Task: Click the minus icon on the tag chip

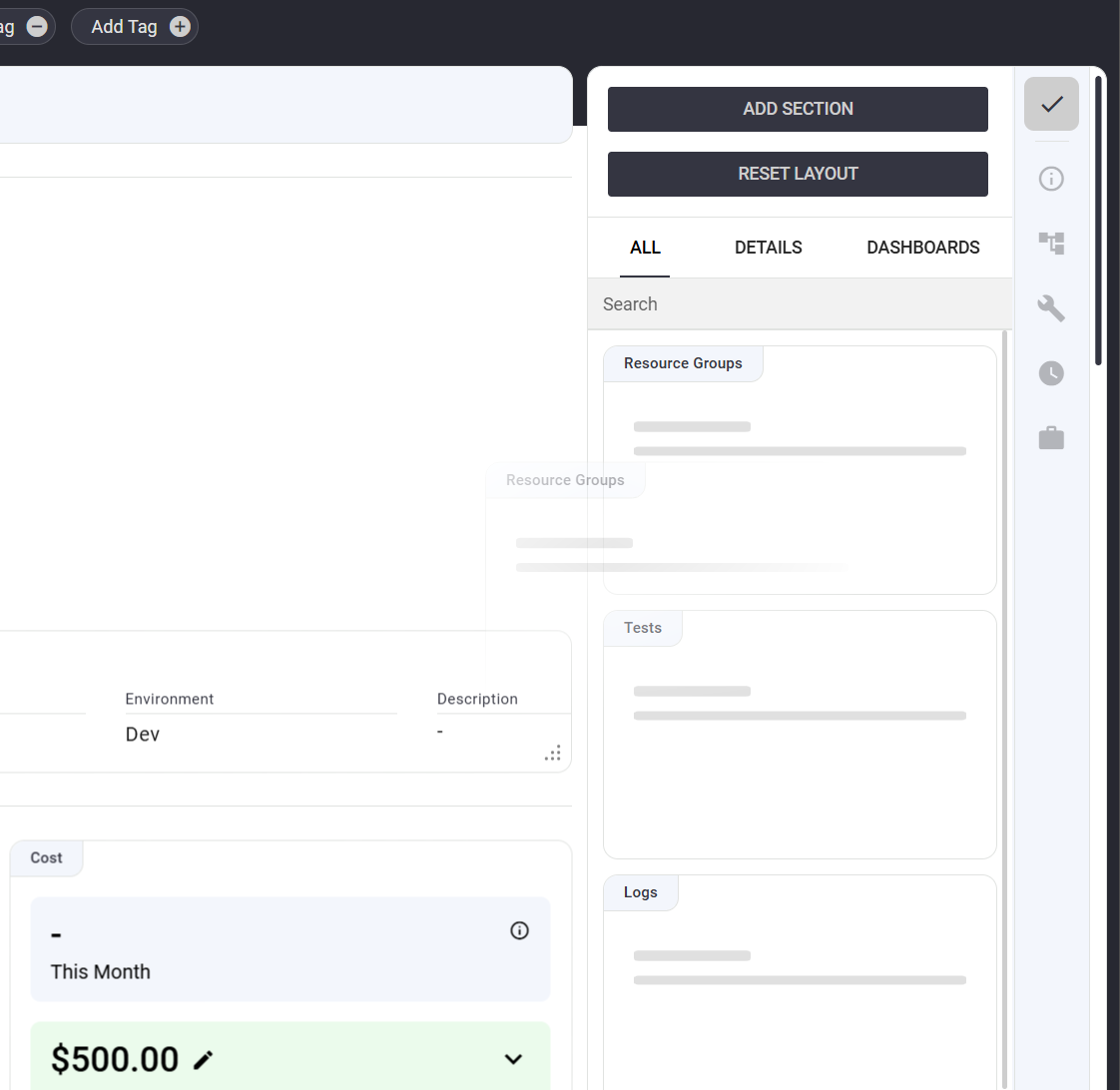Action: tap(37, 27)
